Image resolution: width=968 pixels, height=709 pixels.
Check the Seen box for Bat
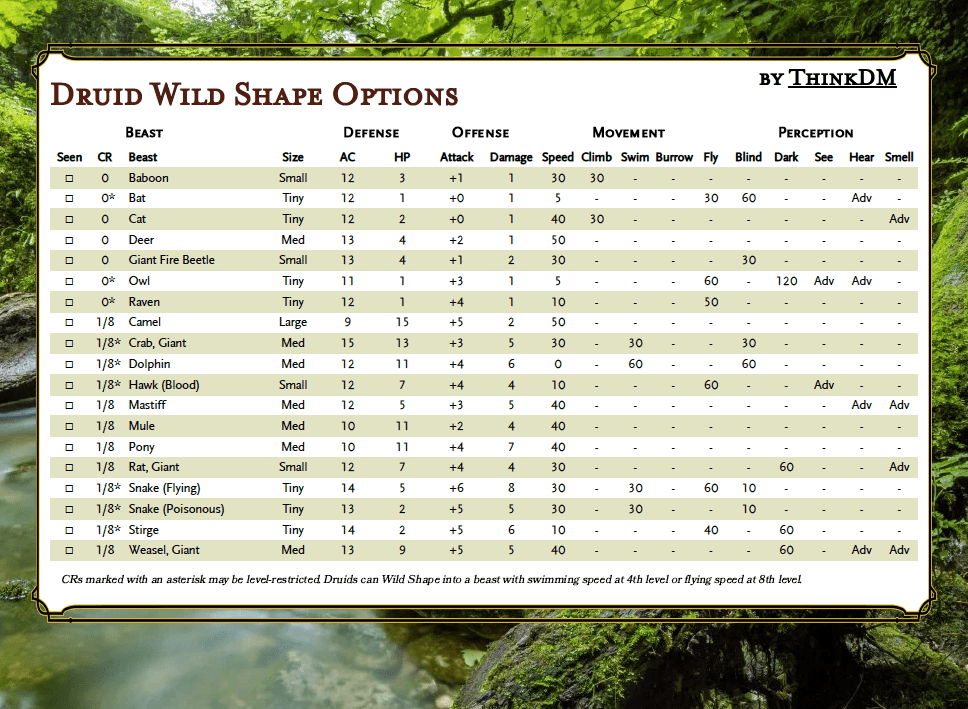68,198
